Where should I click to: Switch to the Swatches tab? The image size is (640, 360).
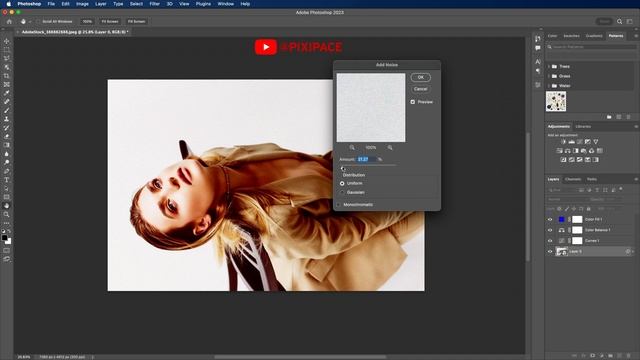point(571,36)
